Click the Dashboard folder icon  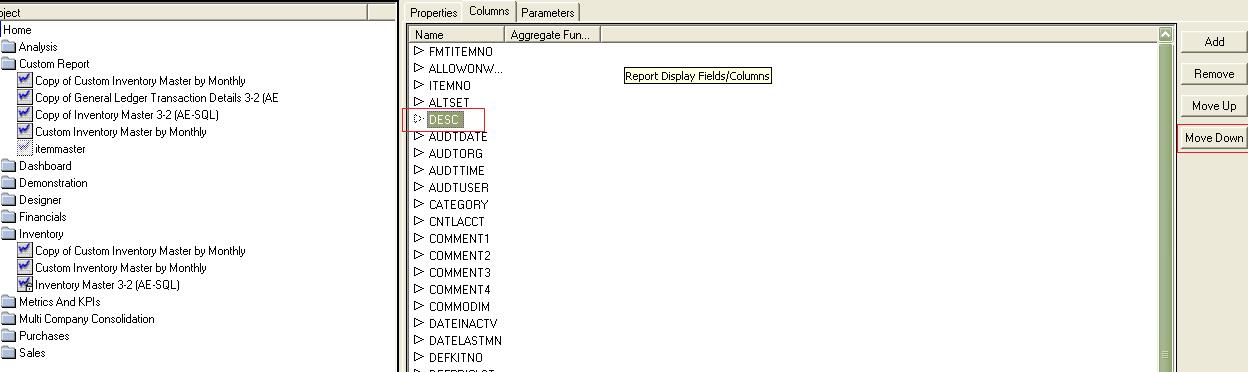tap(9, 166)
